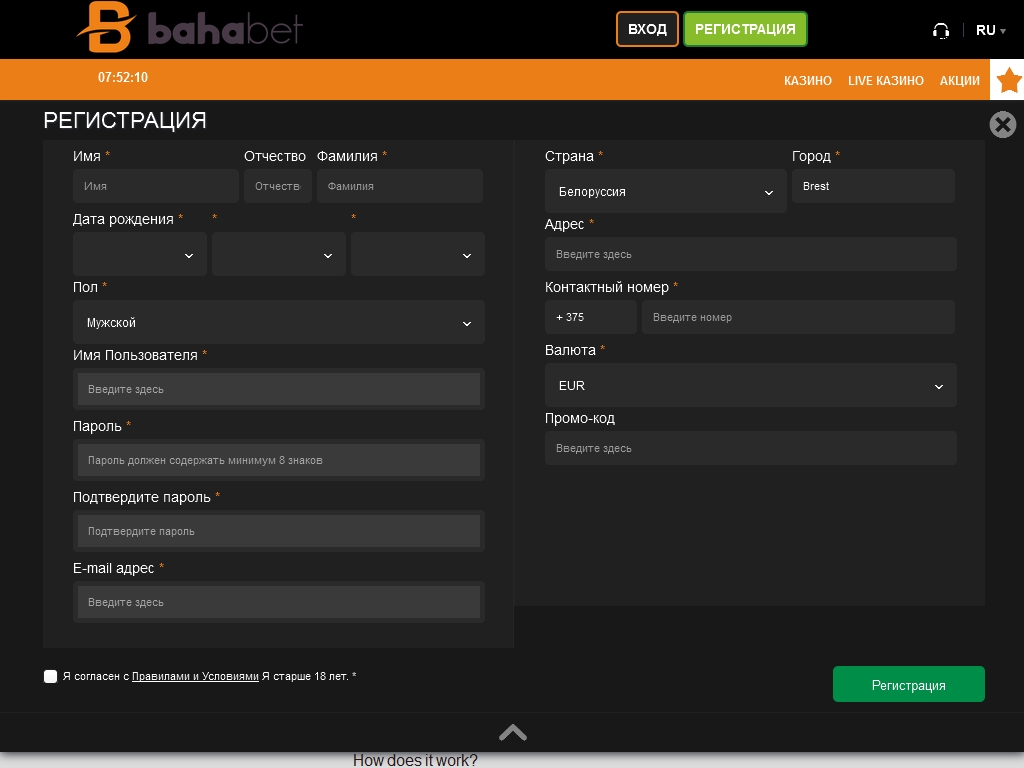Go to the КАЗИНО menu item
Image resolution: width=1024 pixels, height=768 pixels.
(807, 81)
